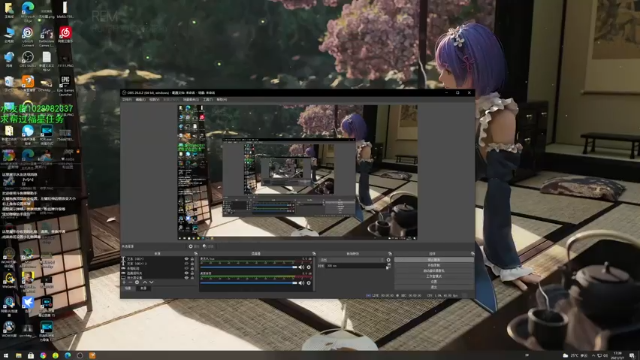Screen dimensions: 640x360
Task: Open the first menu in OBS menu bar
Action: (x=127, y=100)
